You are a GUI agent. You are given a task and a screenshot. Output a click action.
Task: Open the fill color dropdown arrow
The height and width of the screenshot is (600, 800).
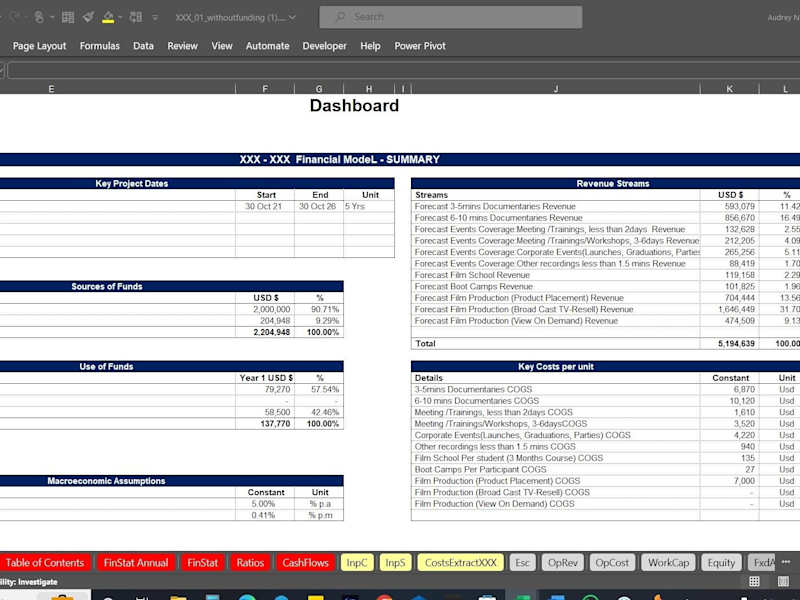120,17
